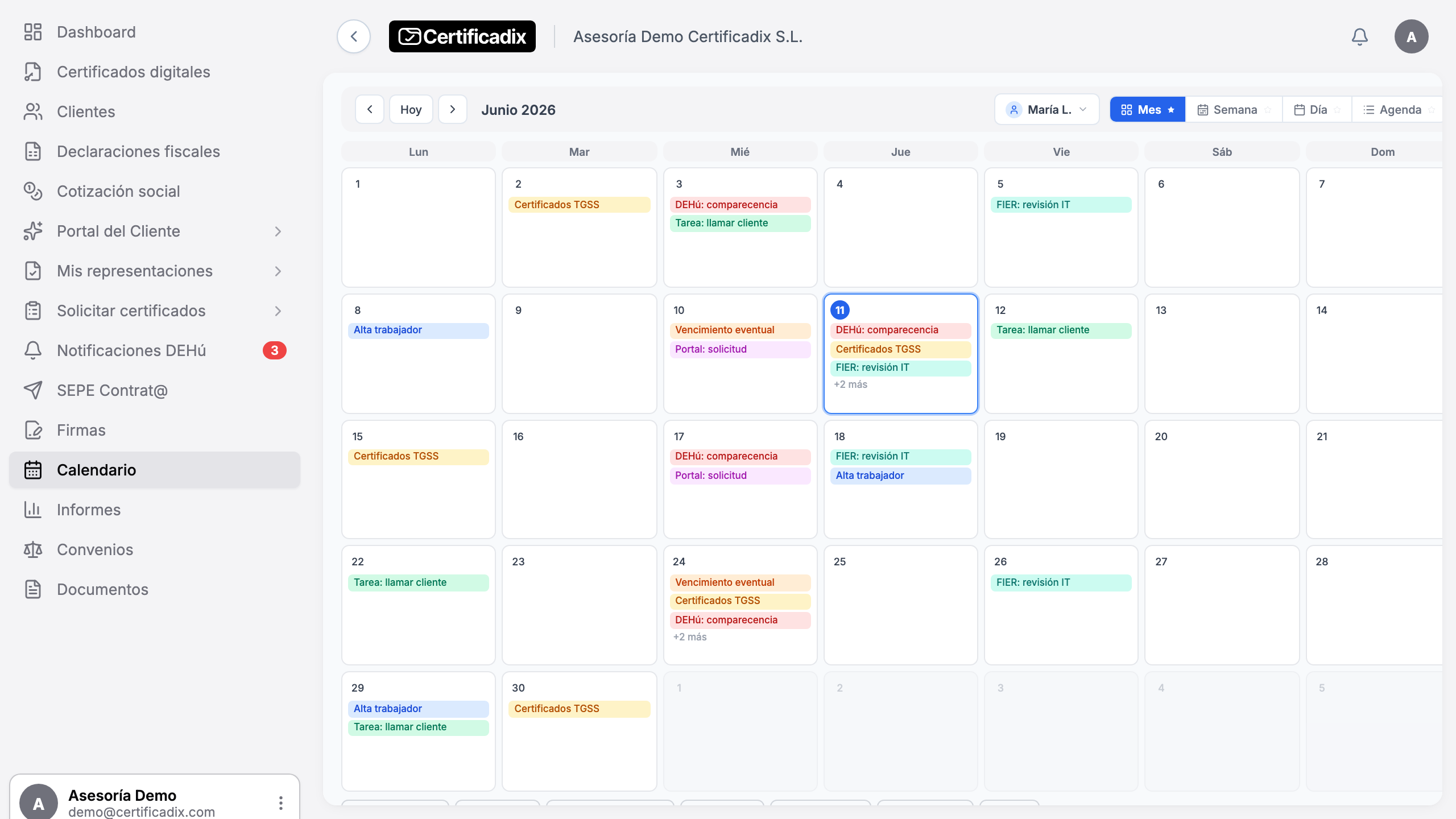Open the user avatar in top bar

pyautogui.click(x=1411, y=36)
